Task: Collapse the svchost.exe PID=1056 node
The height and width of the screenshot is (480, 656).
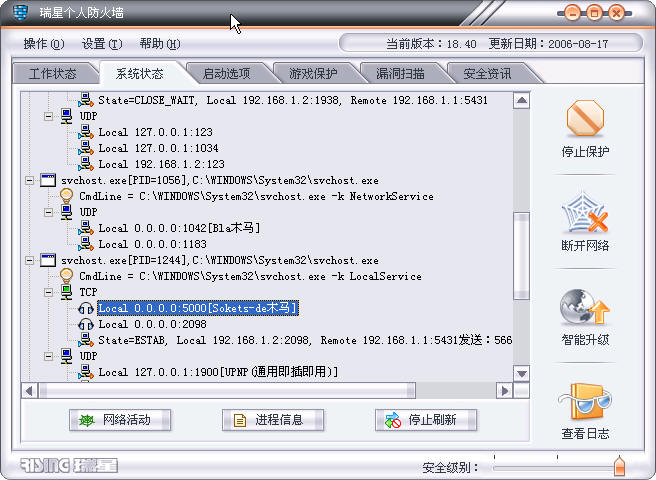Action: point(29,180)
